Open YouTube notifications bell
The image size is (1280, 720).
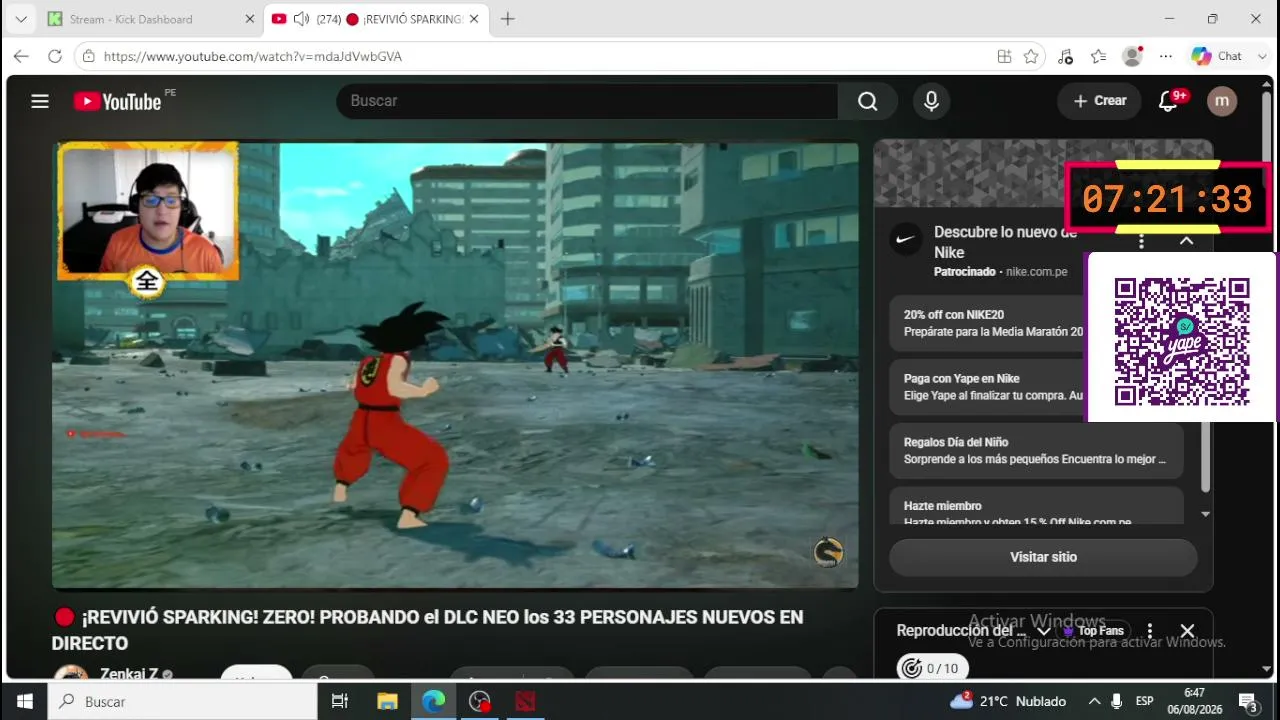(1168, 101)
